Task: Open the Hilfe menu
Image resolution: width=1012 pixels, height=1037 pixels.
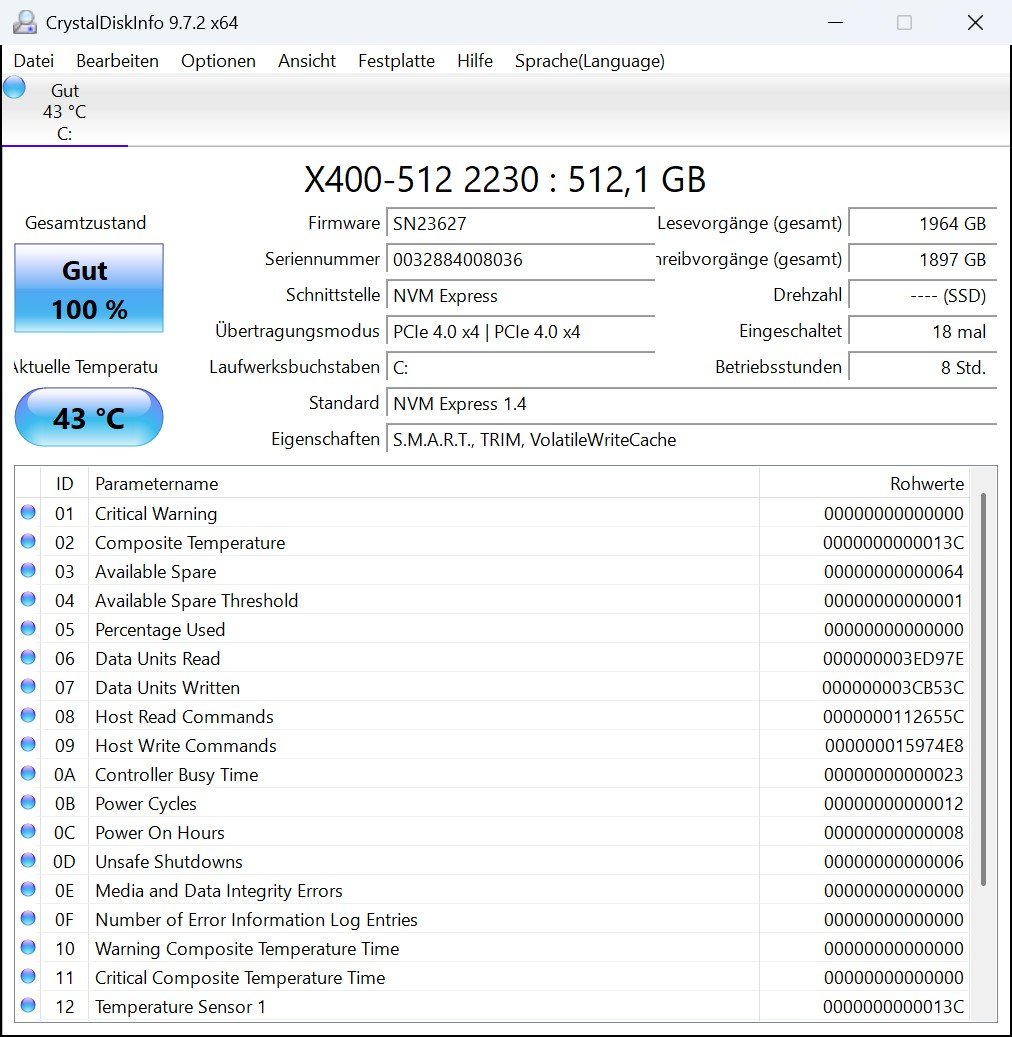Action: point(475,61)
